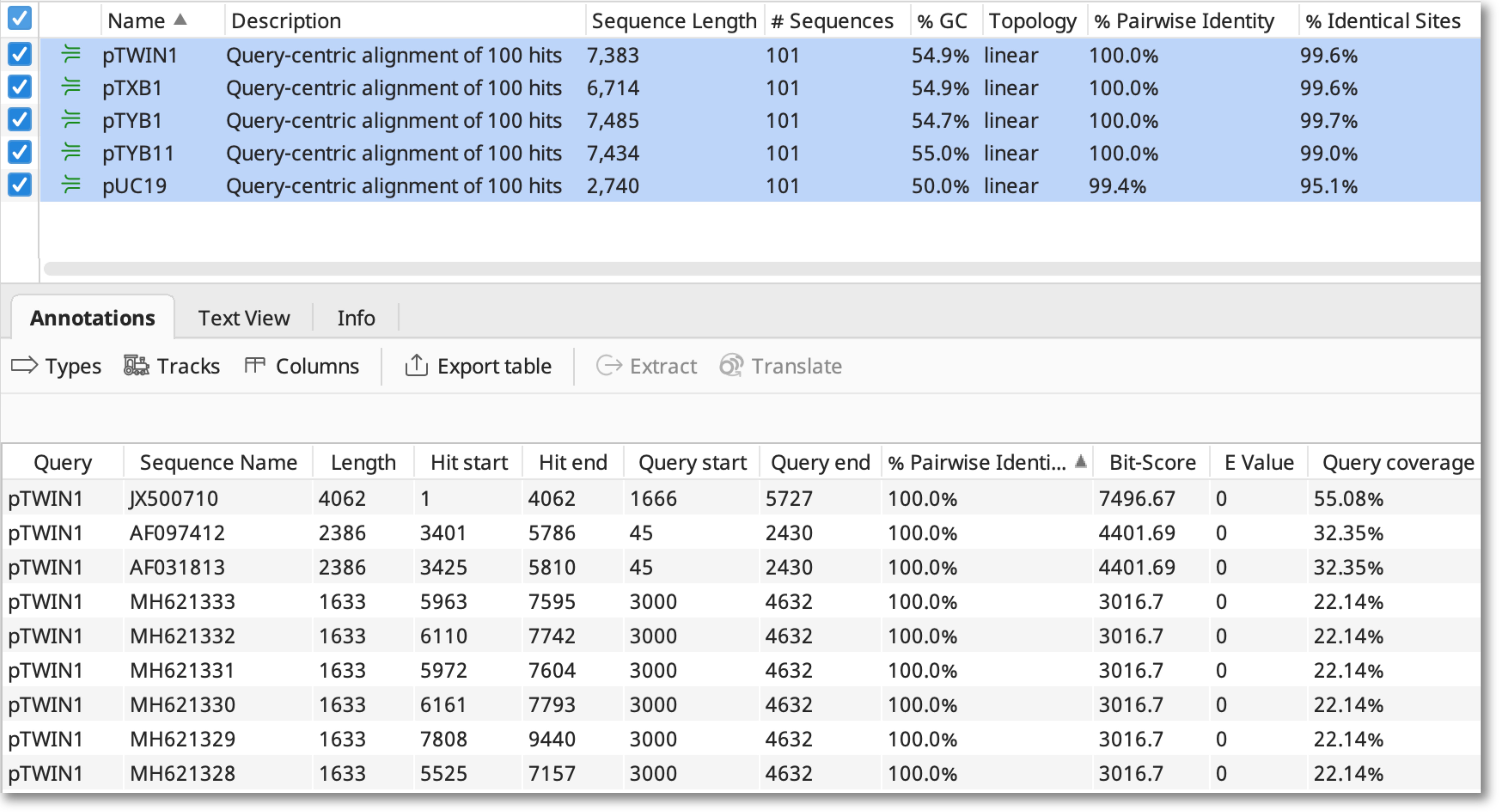Select the pTXB1 document name

[132, 88]
